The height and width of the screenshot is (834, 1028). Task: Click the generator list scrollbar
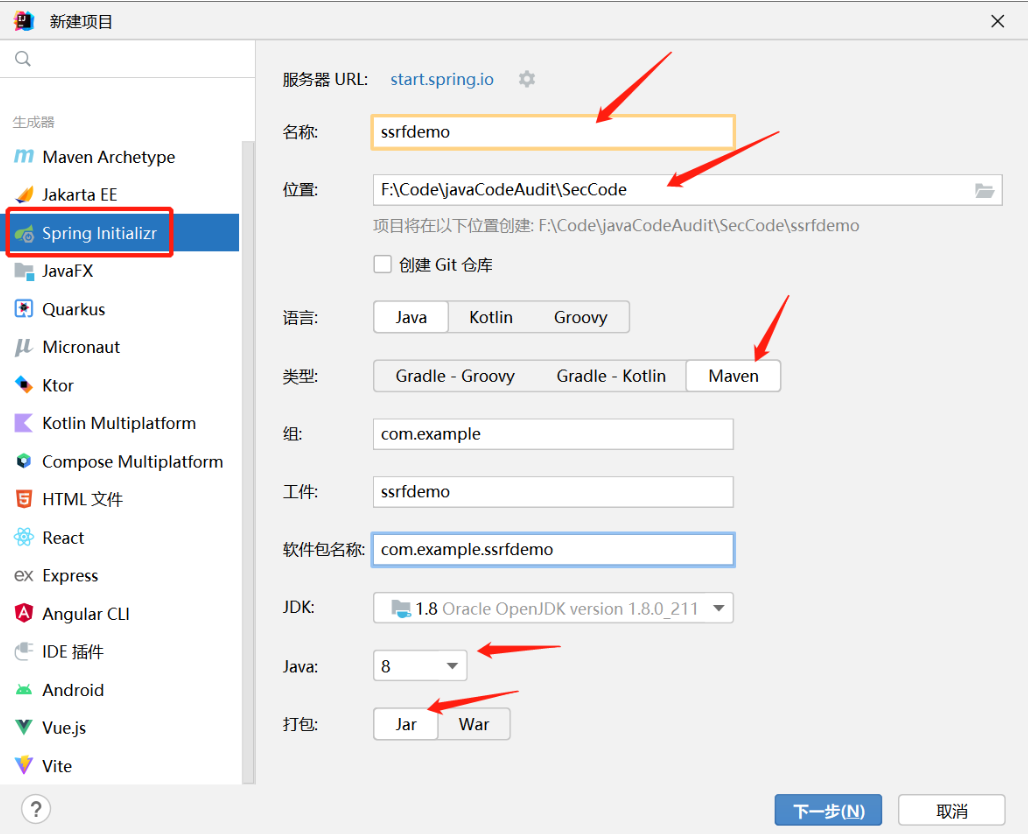(x=248, y=462)
